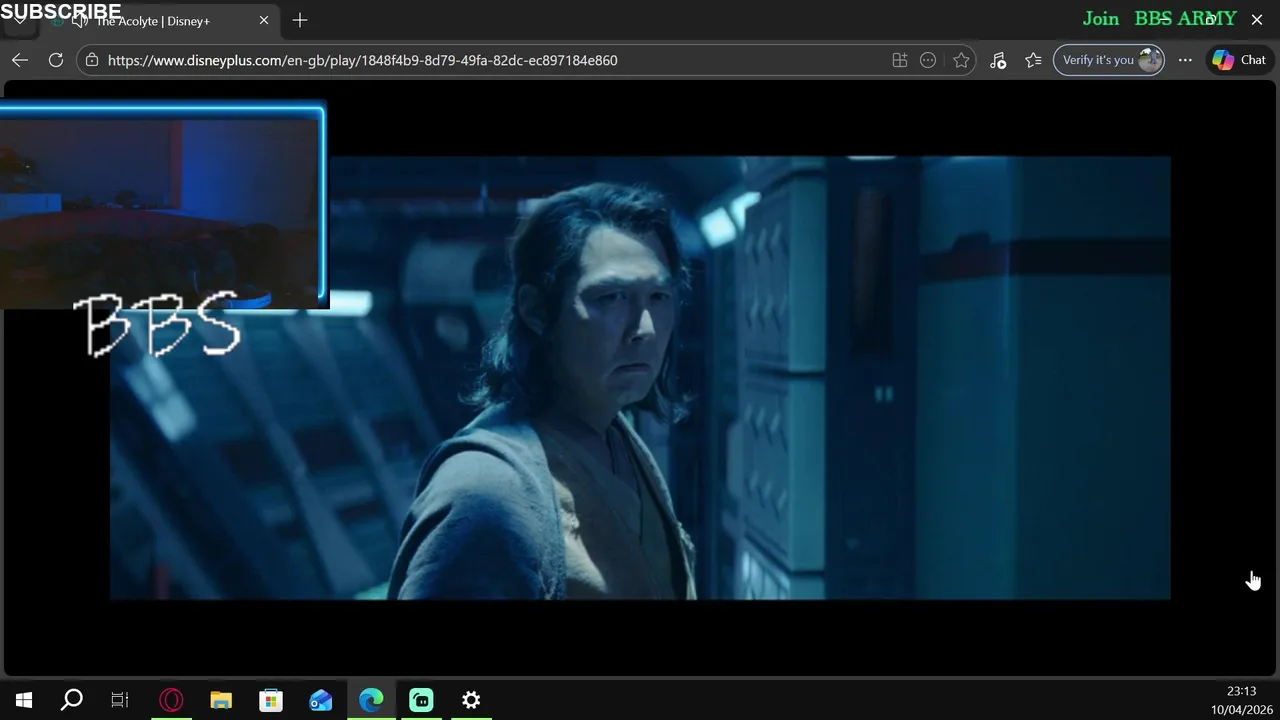Open the Favourites list icon
Image resolution: width=1280 pixels, height=720 pixels.
(x=1033, y=60)
